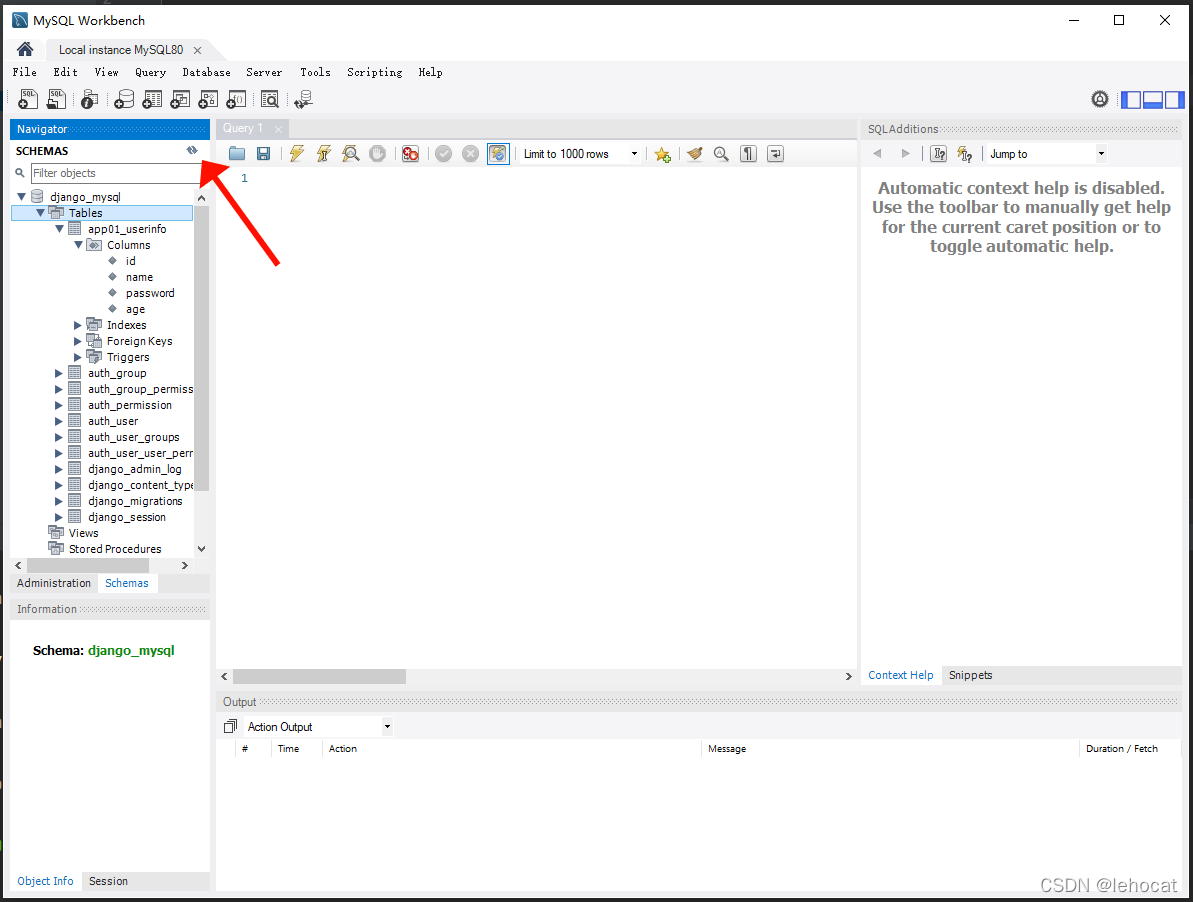
Task: Show the find panel magnifier icon
Action: pyautogui.click(x=721, y=154)
